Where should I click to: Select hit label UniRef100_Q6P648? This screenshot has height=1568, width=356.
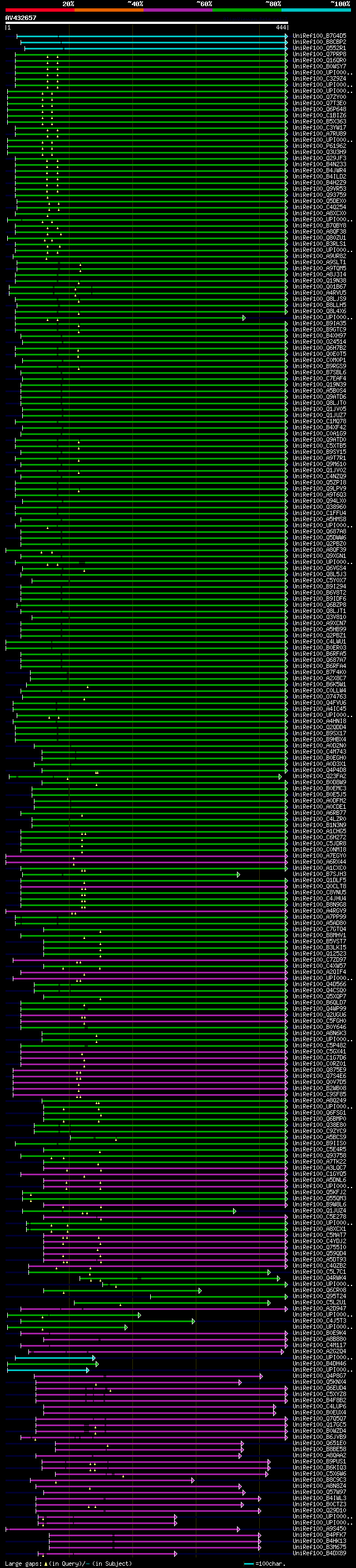tap(319, 109)
